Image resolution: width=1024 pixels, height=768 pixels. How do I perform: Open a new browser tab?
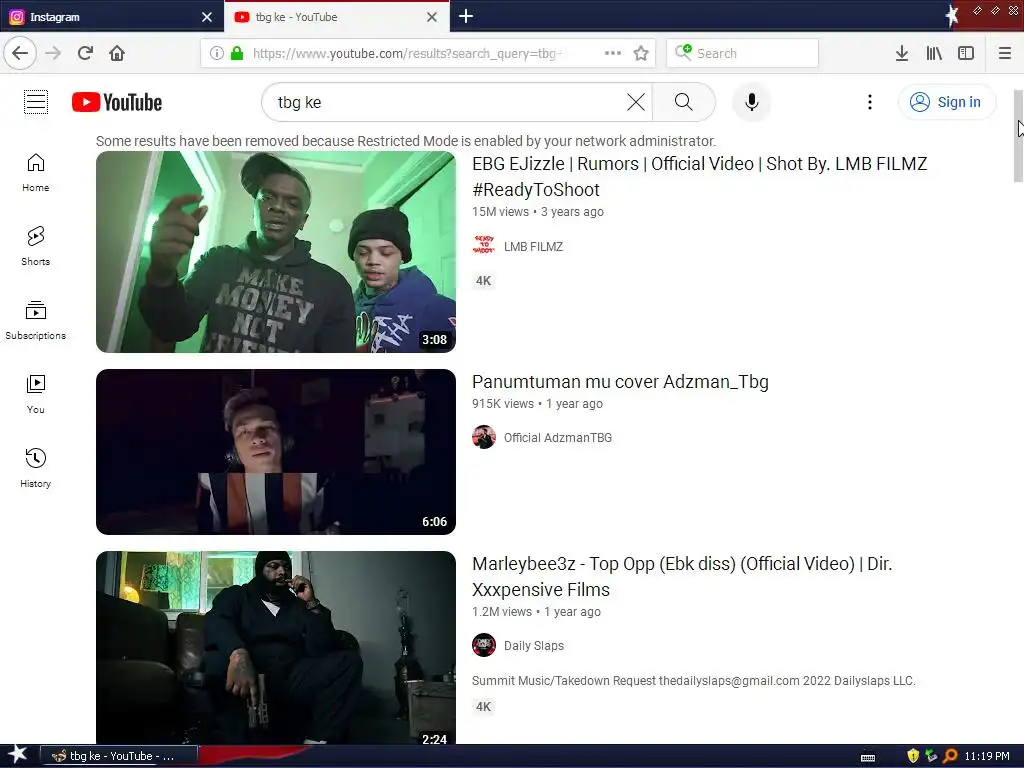coord(466,16)
